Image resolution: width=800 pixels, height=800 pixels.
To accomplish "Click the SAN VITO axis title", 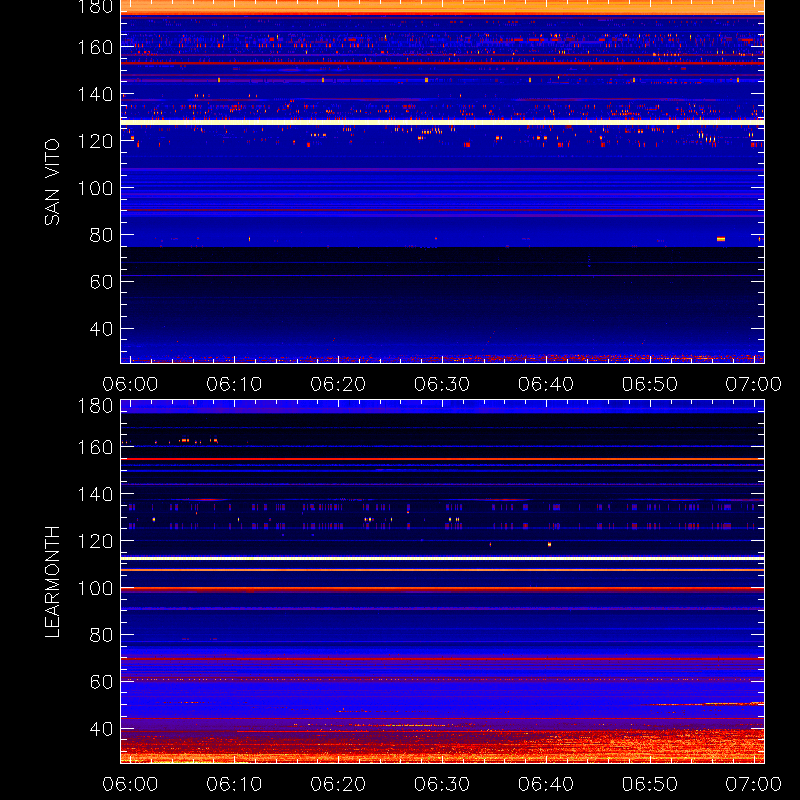I will tap(52, 182).
